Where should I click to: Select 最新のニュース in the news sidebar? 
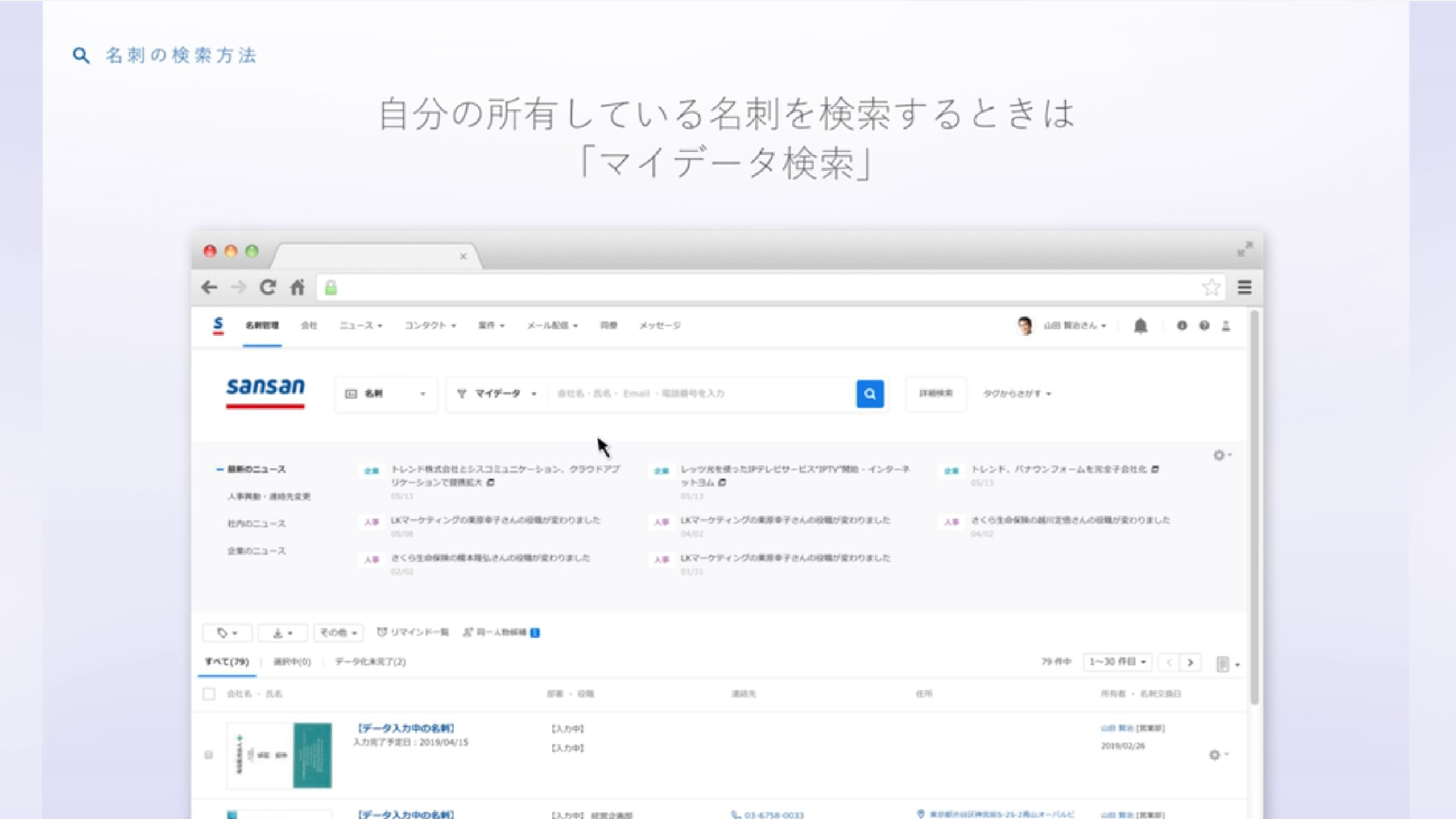[257, 469]
